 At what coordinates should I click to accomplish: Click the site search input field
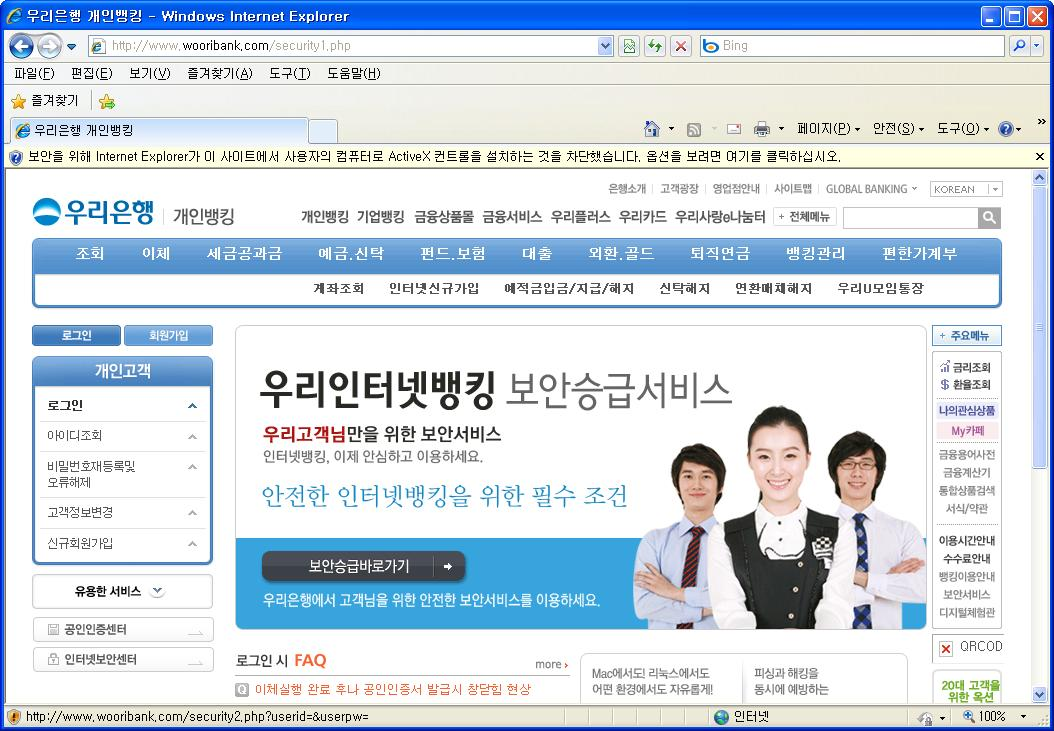910,217
